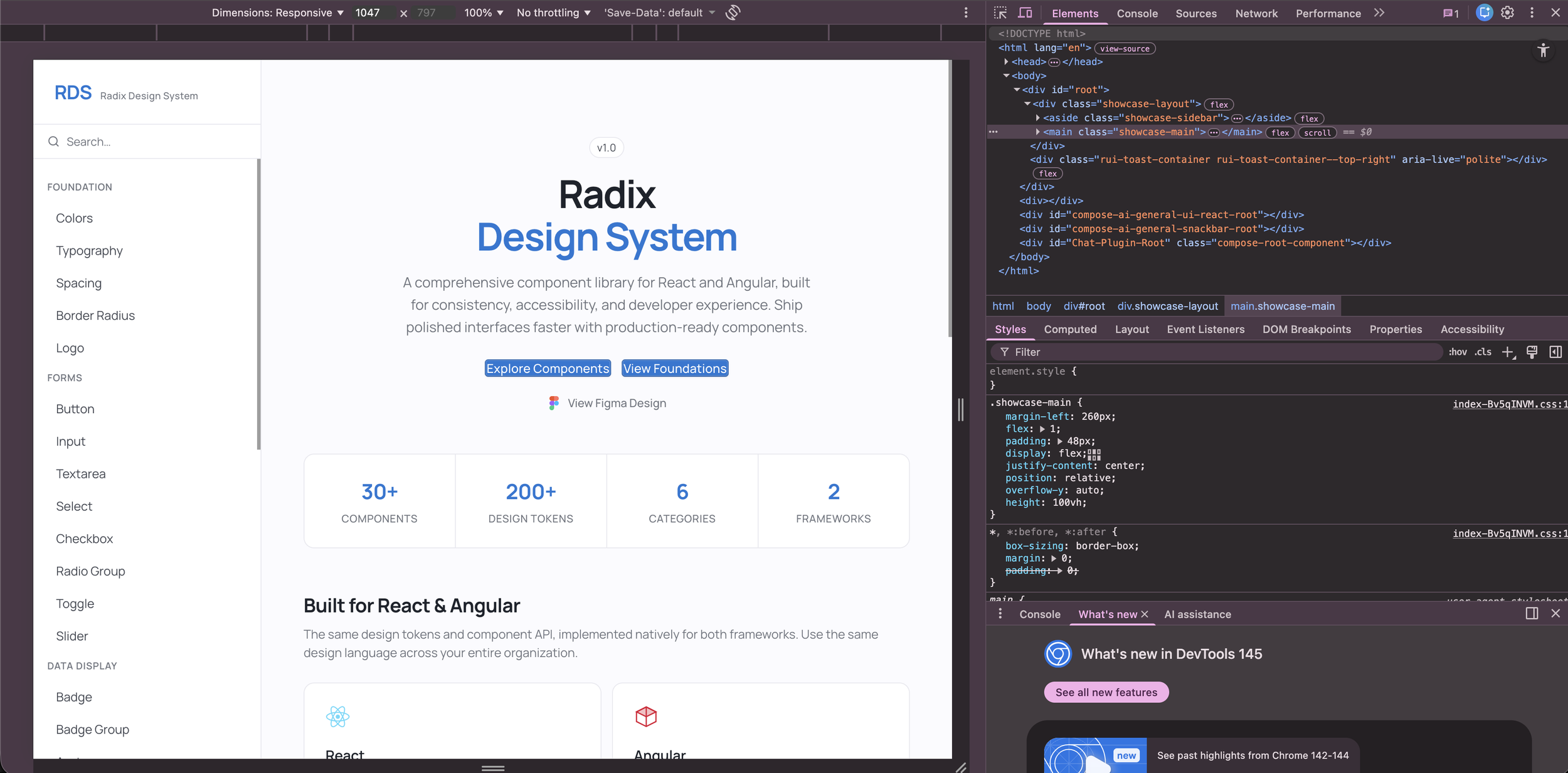This screenshot has height=773, width=1568.
Task: Toggle the computed styles sidebar icon
Action: pos(1555,352)
